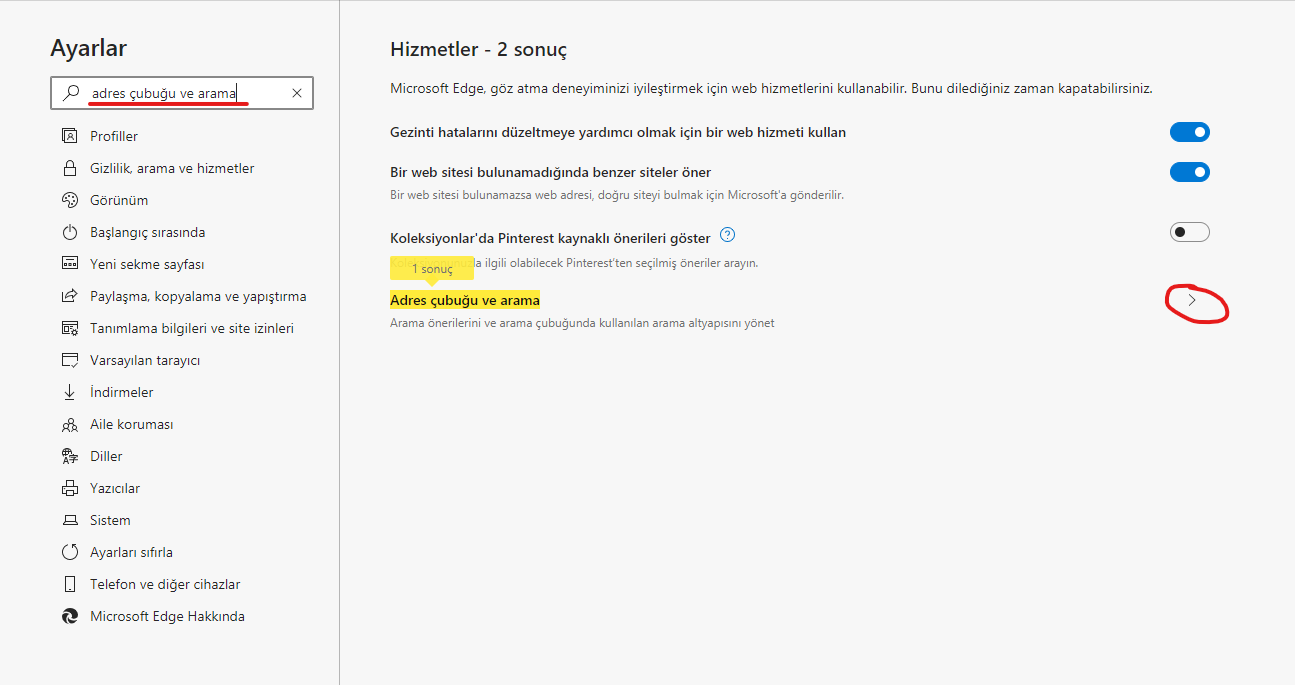This screenshot has width=1295, height=685.
Task: Click the reset icon beside Ayarları sıfırla
Action: click(70, 552)
